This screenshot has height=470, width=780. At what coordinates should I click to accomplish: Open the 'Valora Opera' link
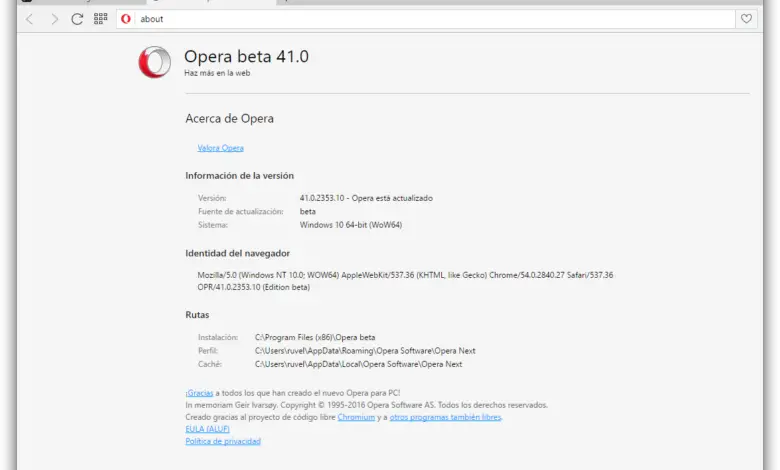point(220,148)
